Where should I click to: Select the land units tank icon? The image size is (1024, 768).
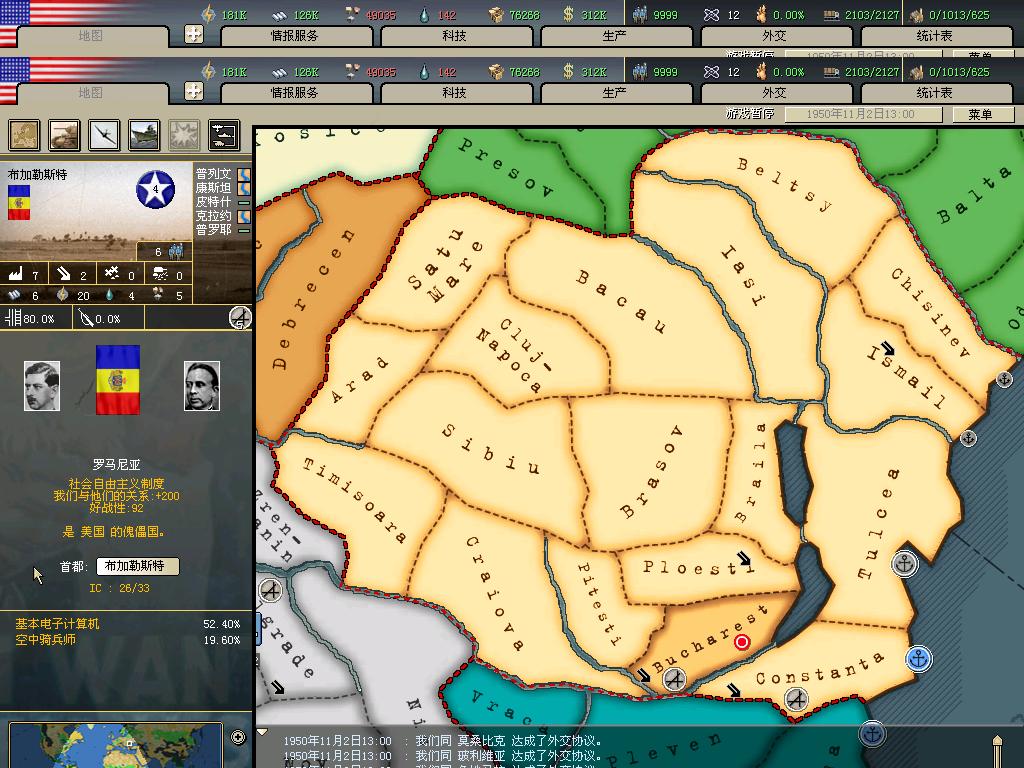(65, 135)
